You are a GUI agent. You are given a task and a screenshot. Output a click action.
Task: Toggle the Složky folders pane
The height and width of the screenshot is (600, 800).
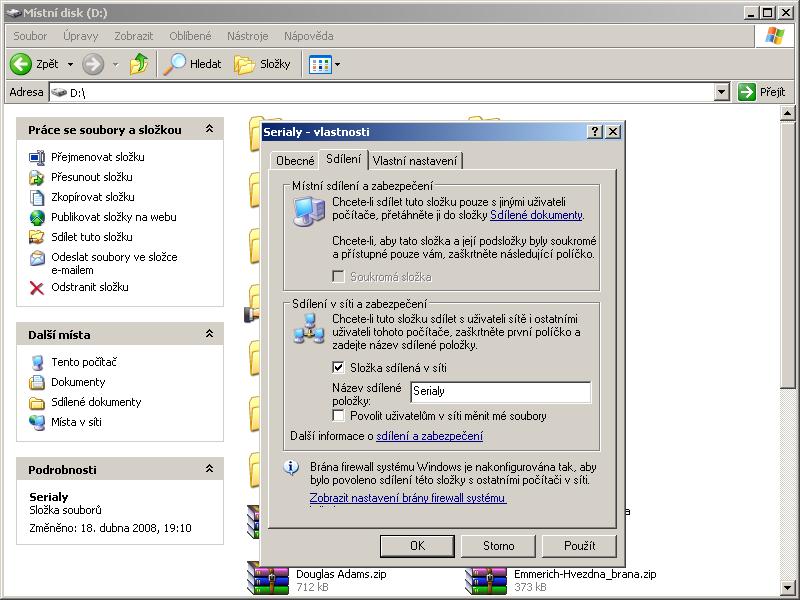[x=262, y=64]
